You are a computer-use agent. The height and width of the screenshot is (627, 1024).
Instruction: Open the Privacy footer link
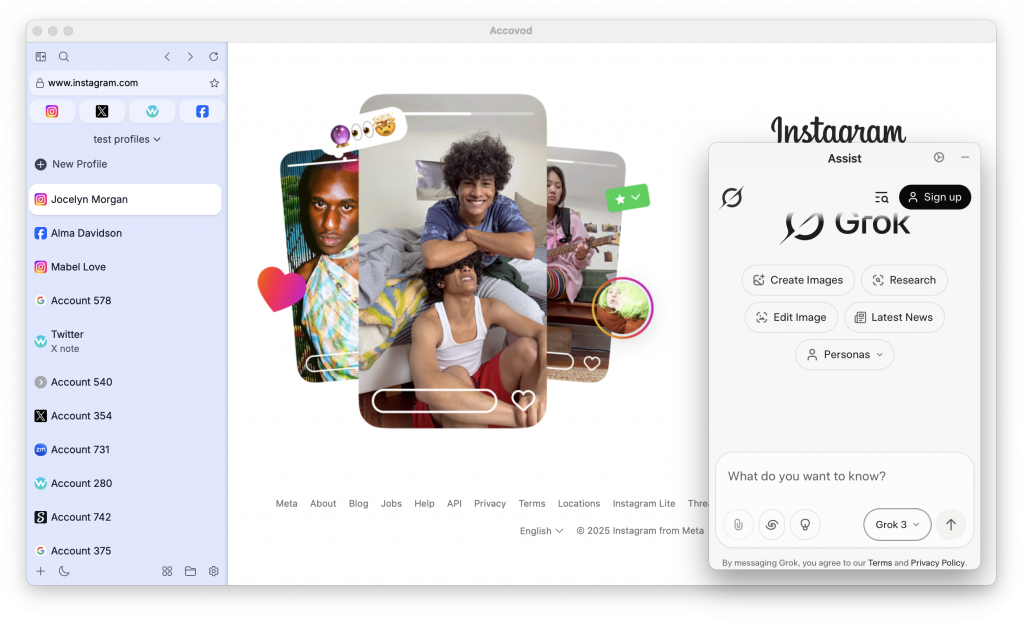tap(490, 504)
